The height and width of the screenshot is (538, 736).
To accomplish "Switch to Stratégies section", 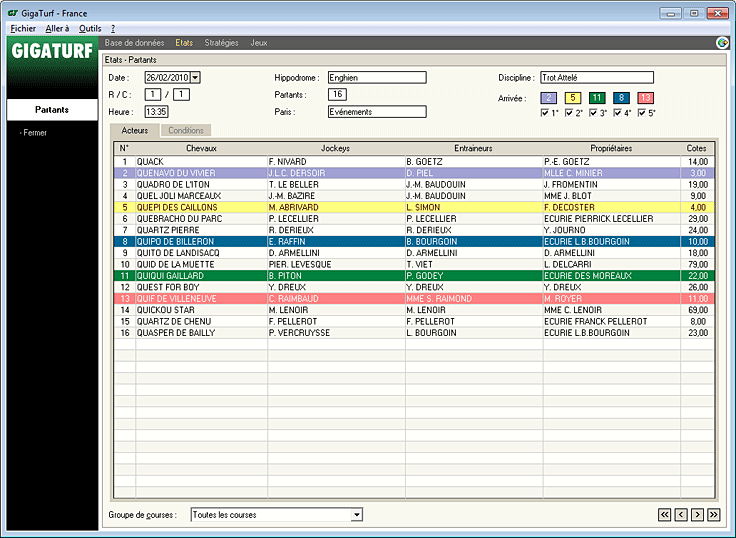I will (x=222, y=43).
